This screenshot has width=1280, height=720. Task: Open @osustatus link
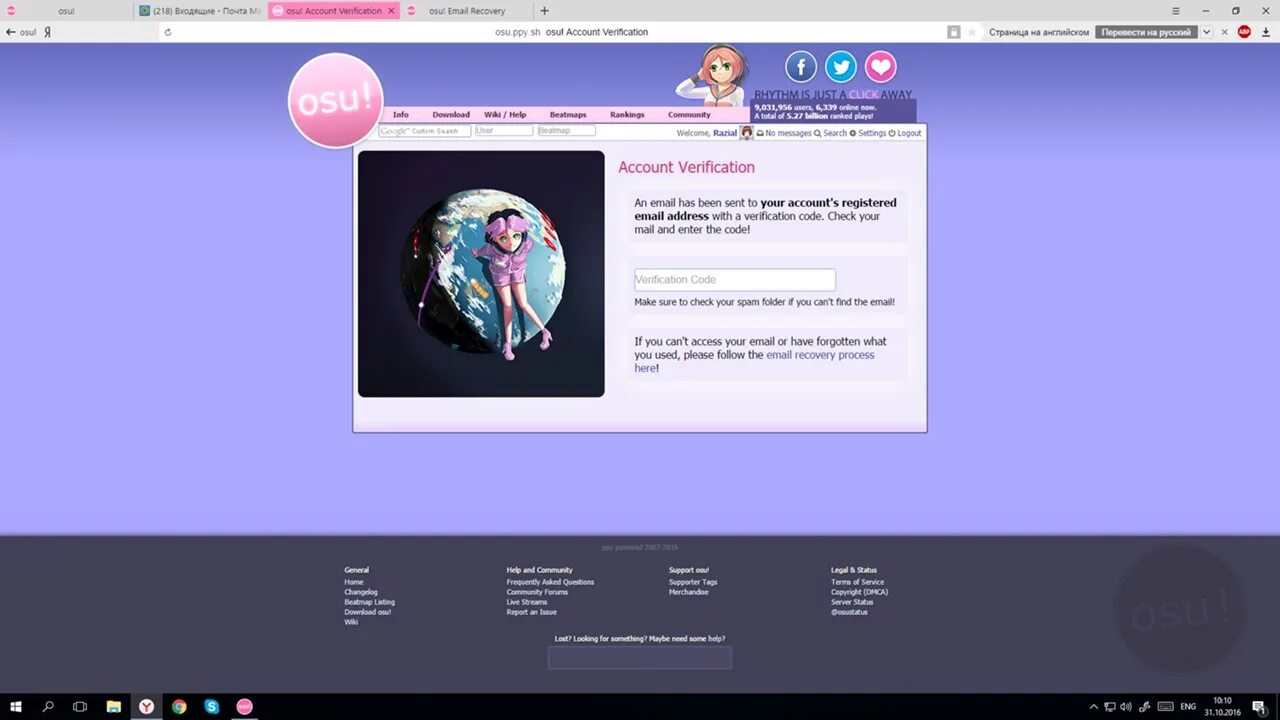(849, 612)
